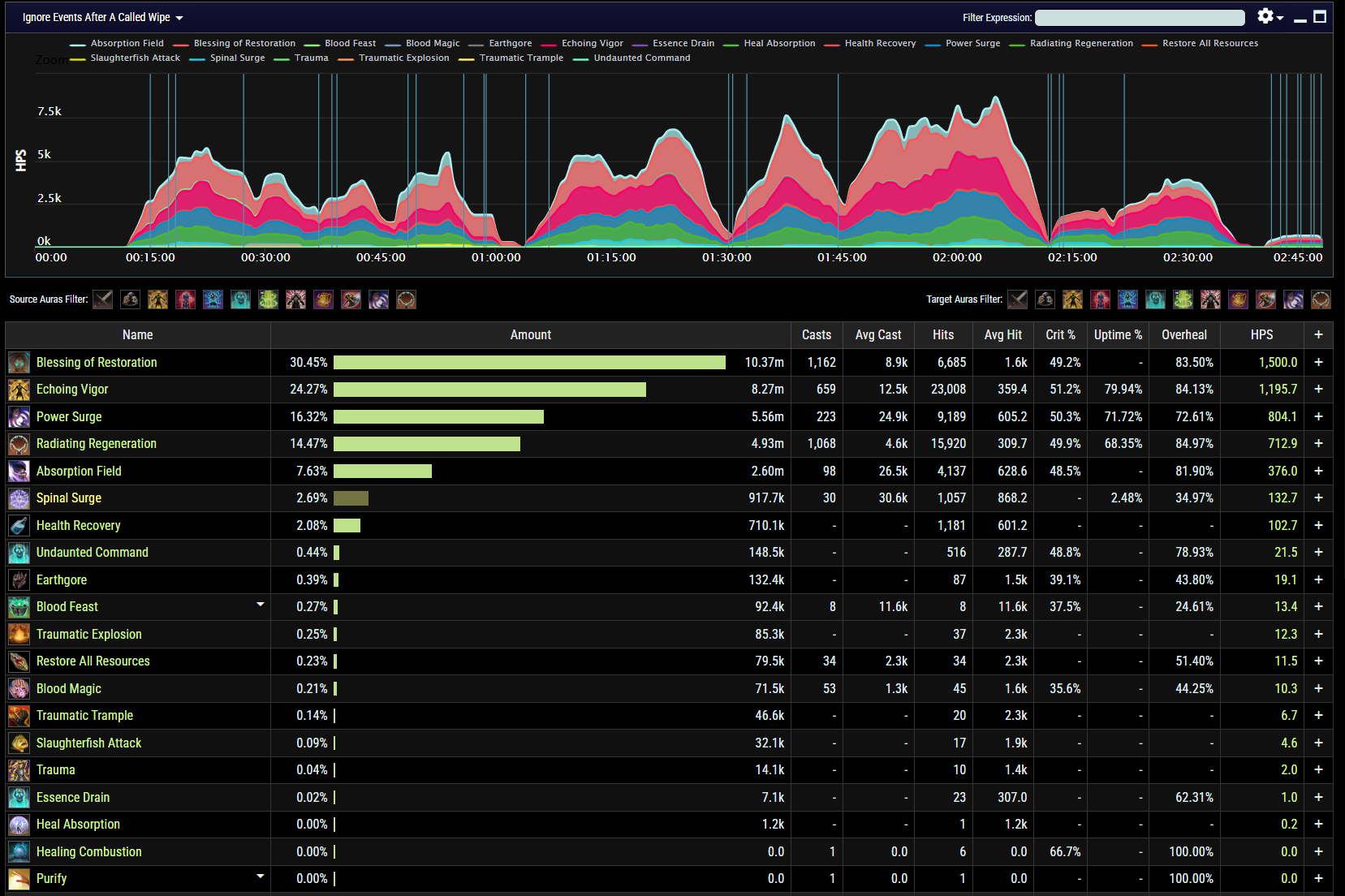Open Ignore Events After A Called Wipe dropdown
The height and width of the screenshot is (896, 1345).
103,17
